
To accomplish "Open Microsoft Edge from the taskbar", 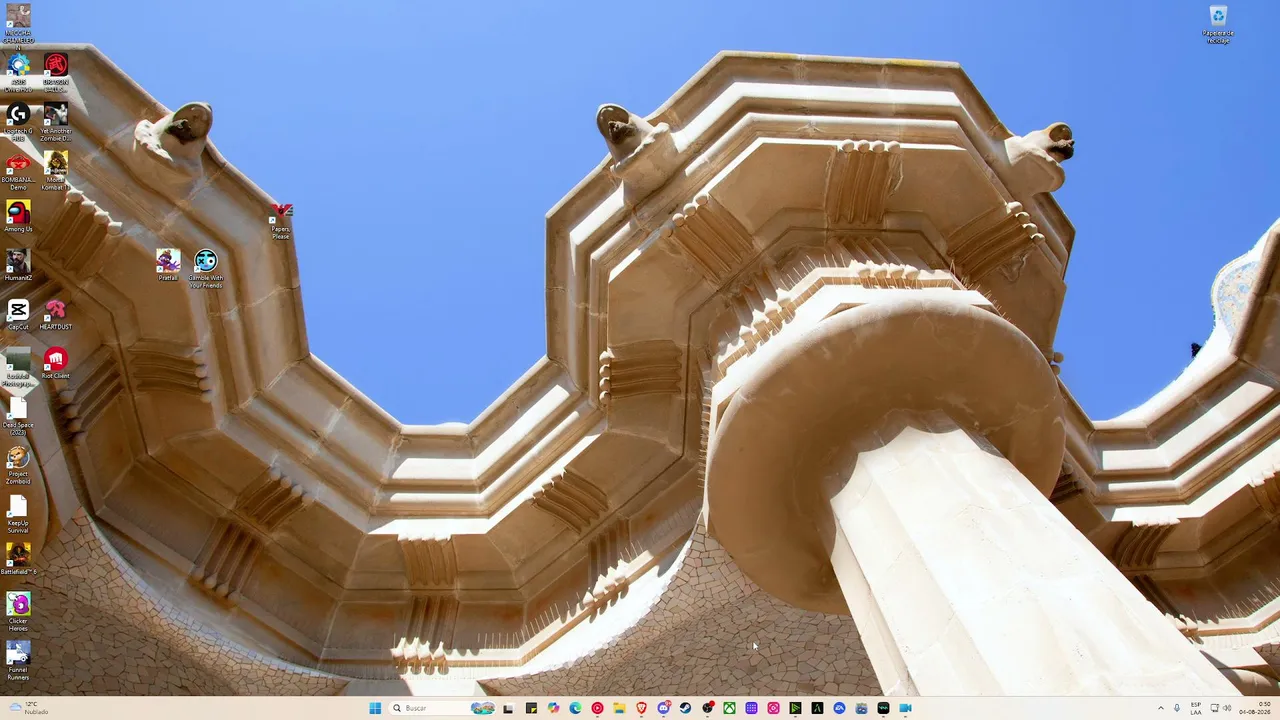I will click(575, 708).
